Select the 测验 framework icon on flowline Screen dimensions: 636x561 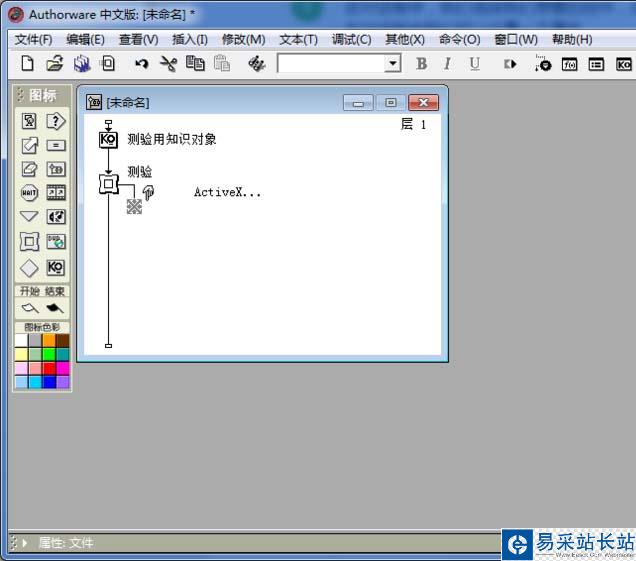(109, 184)
